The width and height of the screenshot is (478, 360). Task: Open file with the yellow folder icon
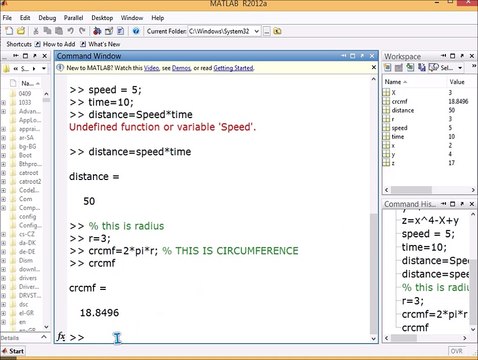(x=21, y=31)
